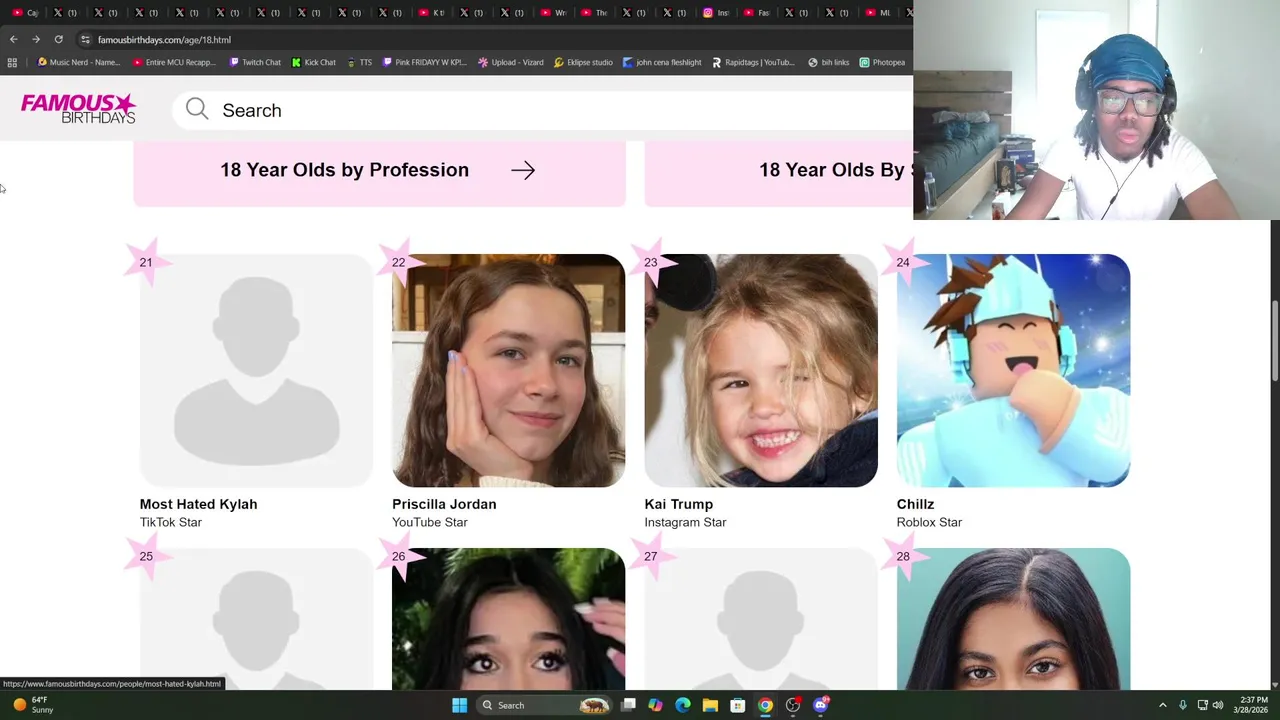Switch to the YouTube tab labeled The
This screenshot has height=720, width=1280.
pos(593,13)
